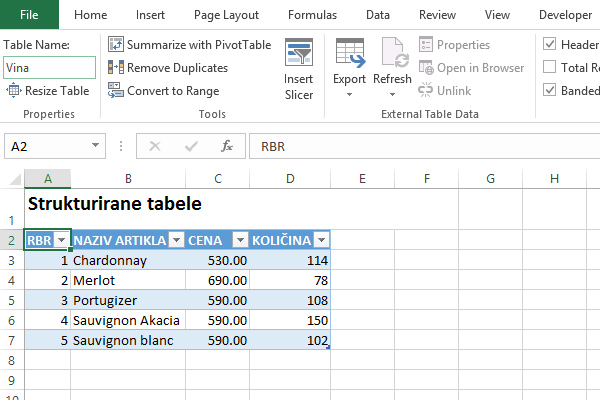Image resolution: width=600 pixels, height=400 pixels.
Task: Expand the Export dropdown menu
Action: [x=349, y=96]
